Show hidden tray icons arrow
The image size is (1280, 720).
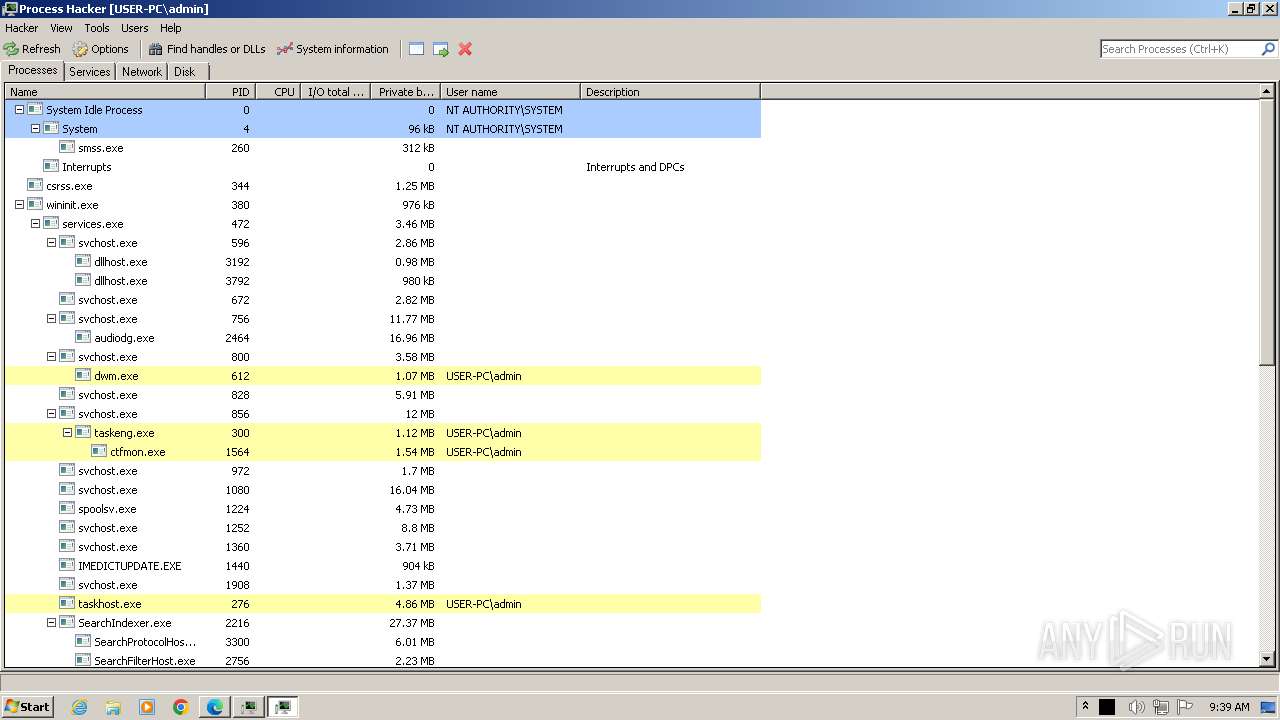coord(1085,706)
